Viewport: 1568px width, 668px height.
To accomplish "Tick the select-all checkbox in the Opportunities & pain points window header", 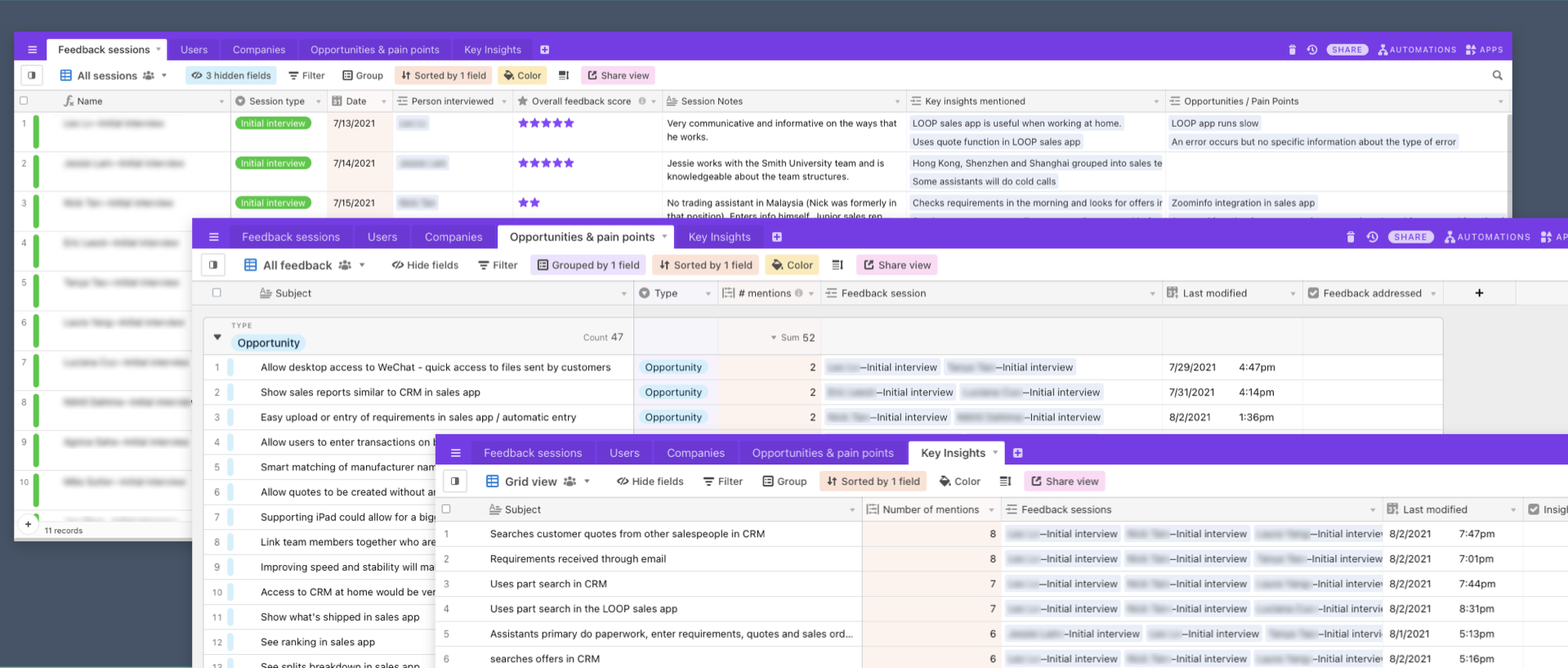I will (217, 293).
